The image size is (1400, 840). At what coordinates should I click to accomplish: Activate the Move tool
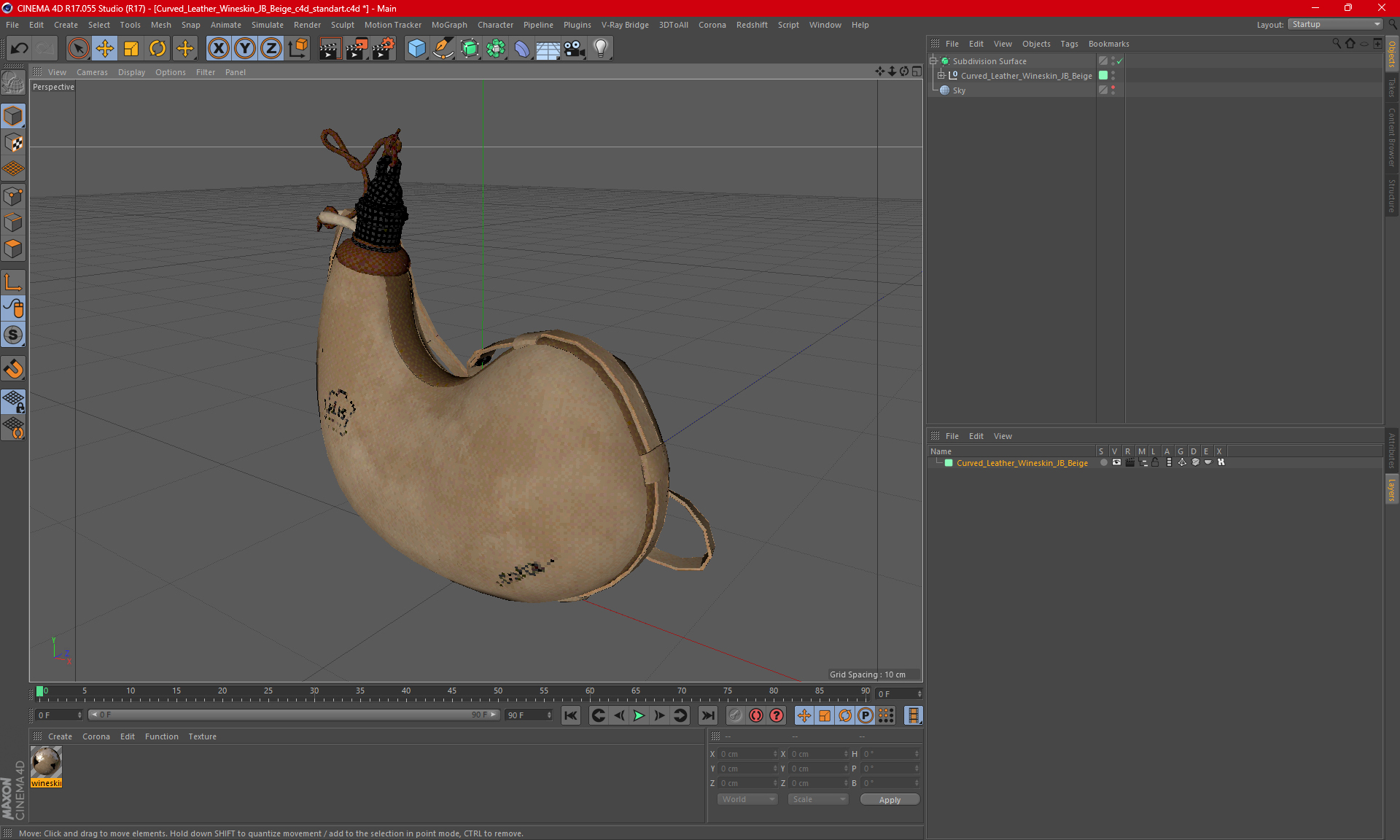coord(105,48)
